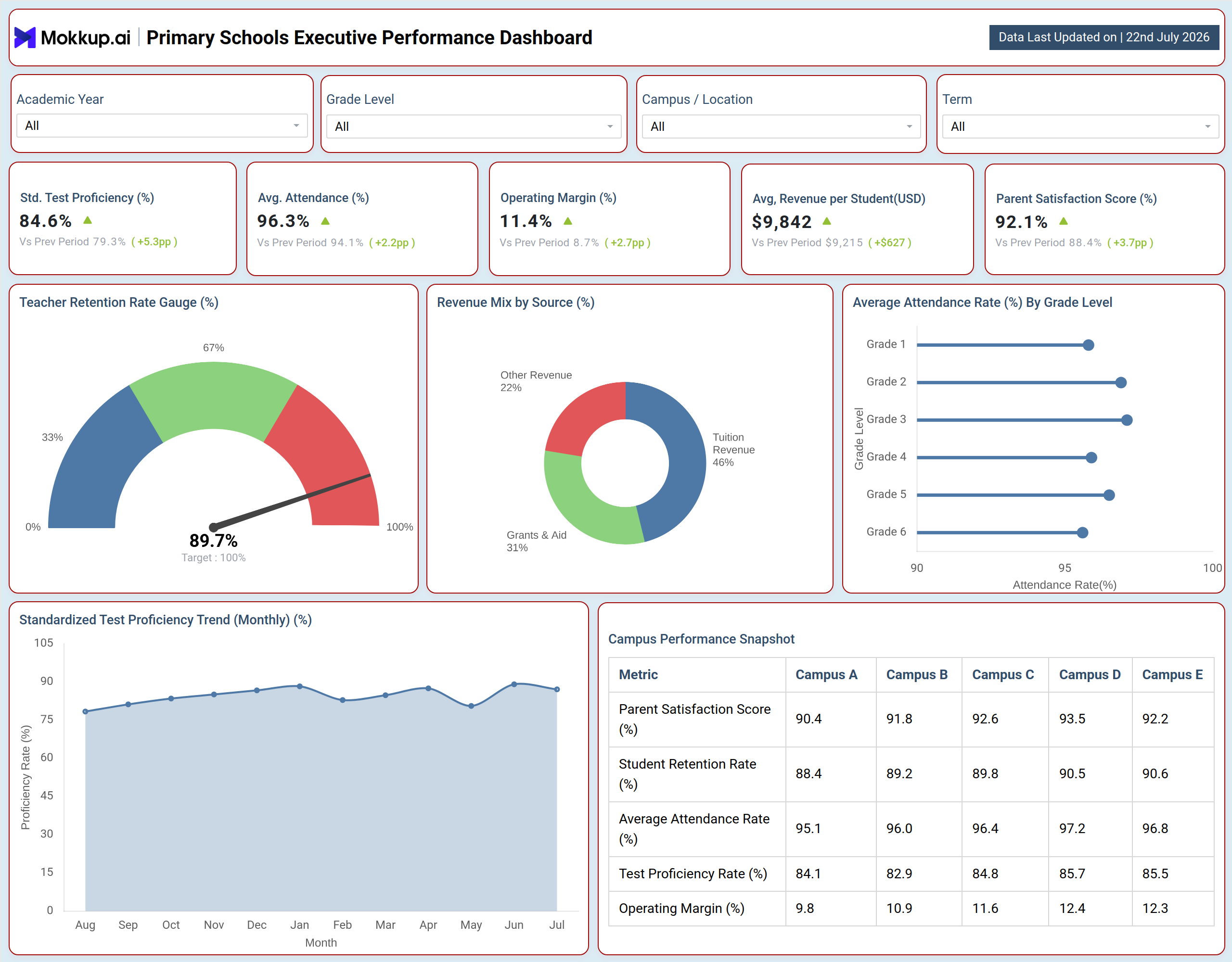The image size is (1232, 962).
Task: Click the Target : 100% label
Action: click(213, 557)
